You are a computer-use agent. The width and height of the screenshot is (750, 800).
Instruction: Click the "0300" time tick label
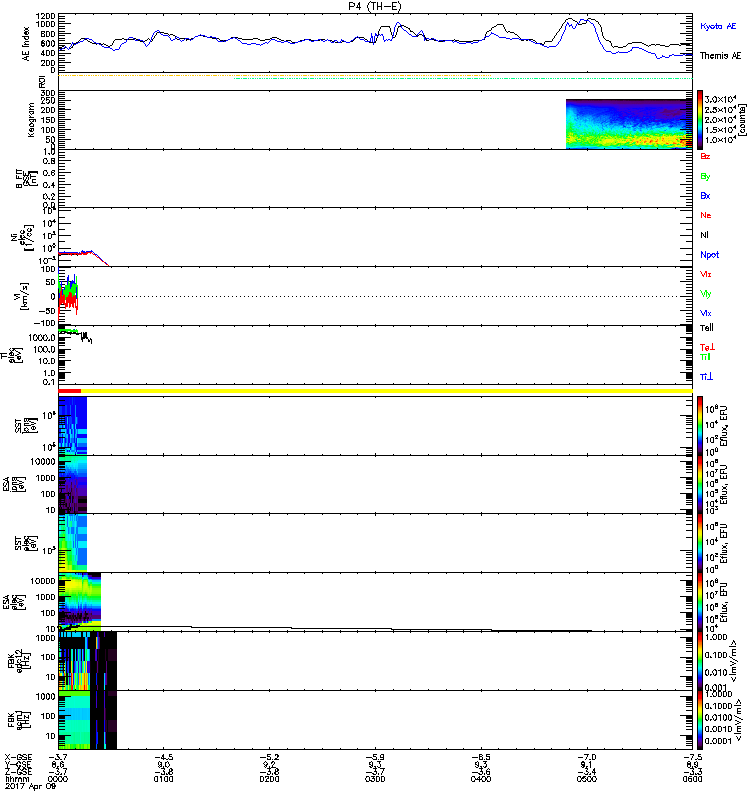pyautogui.click(x=375, y=779)
